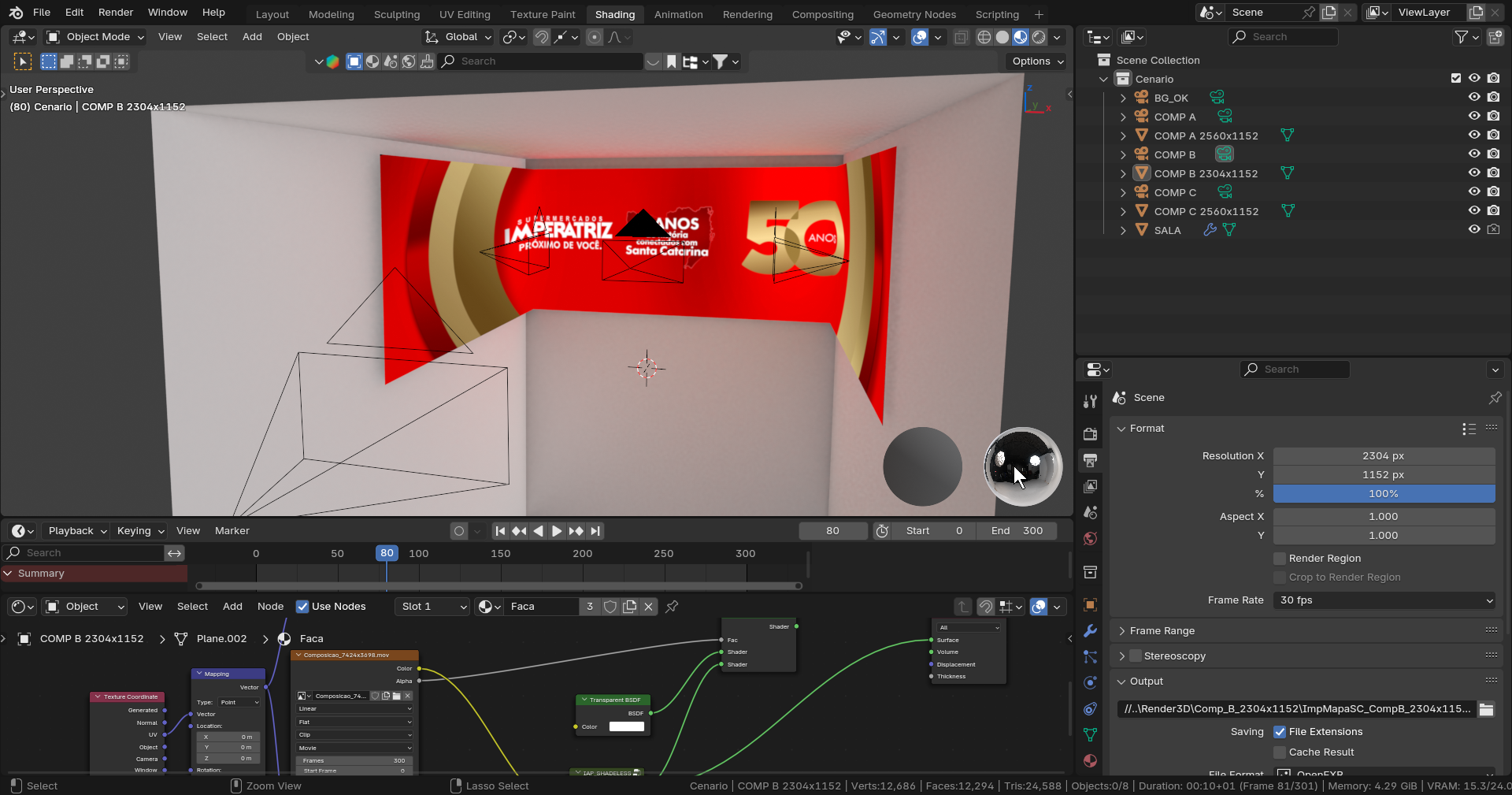This screenshot has width=1512, height=795.
Task: Open the Particles properties tab
Action: [x=1090, y=657]
